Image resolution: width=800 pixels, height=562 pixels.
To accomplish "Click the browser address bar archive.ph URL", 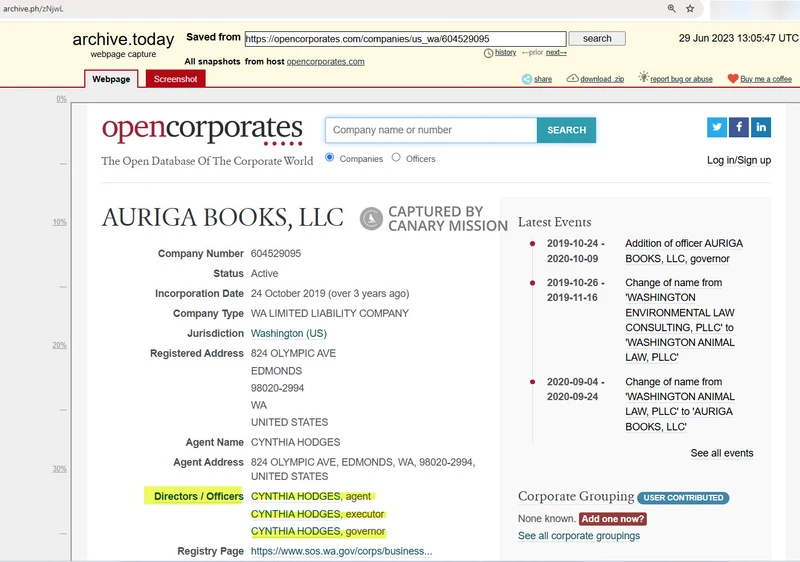I will (x=33, y=9).
